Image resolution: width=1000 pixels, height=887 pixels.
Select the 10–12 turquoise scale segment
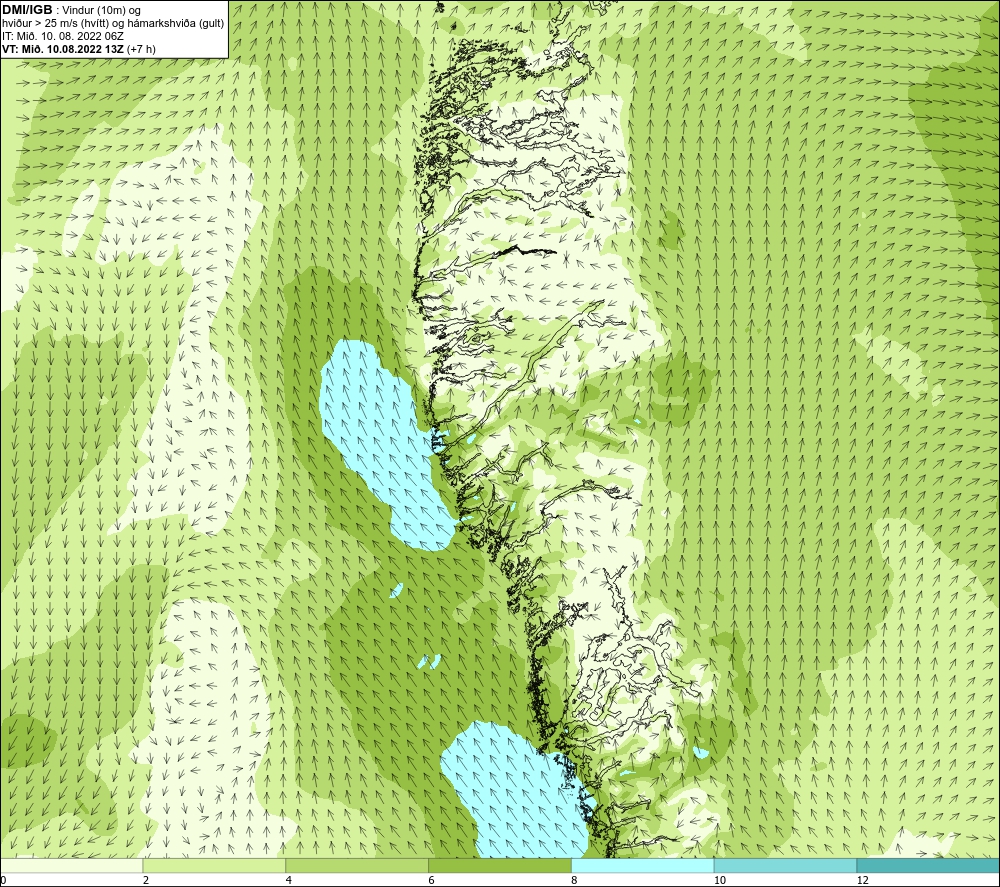pyautogui.click(x=785, y=865)
